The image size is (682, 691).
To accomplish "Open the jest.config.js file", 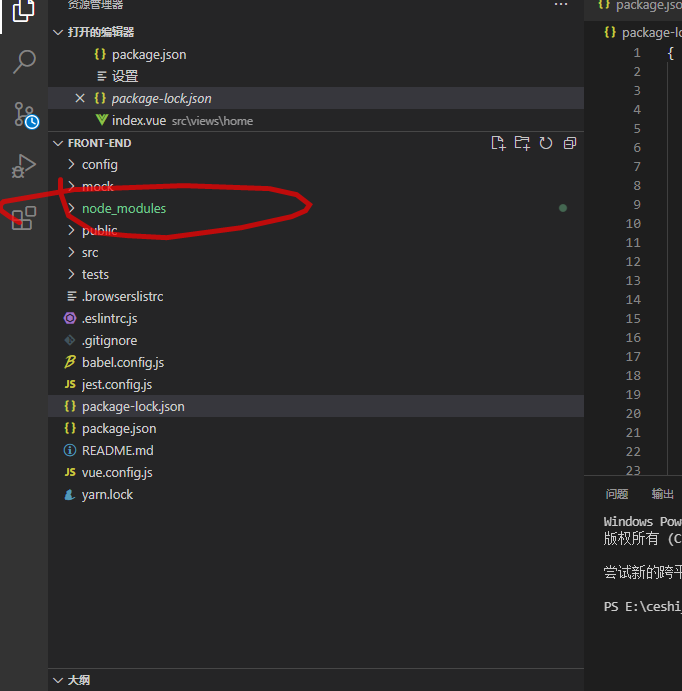I will click(x=316, y=385).
